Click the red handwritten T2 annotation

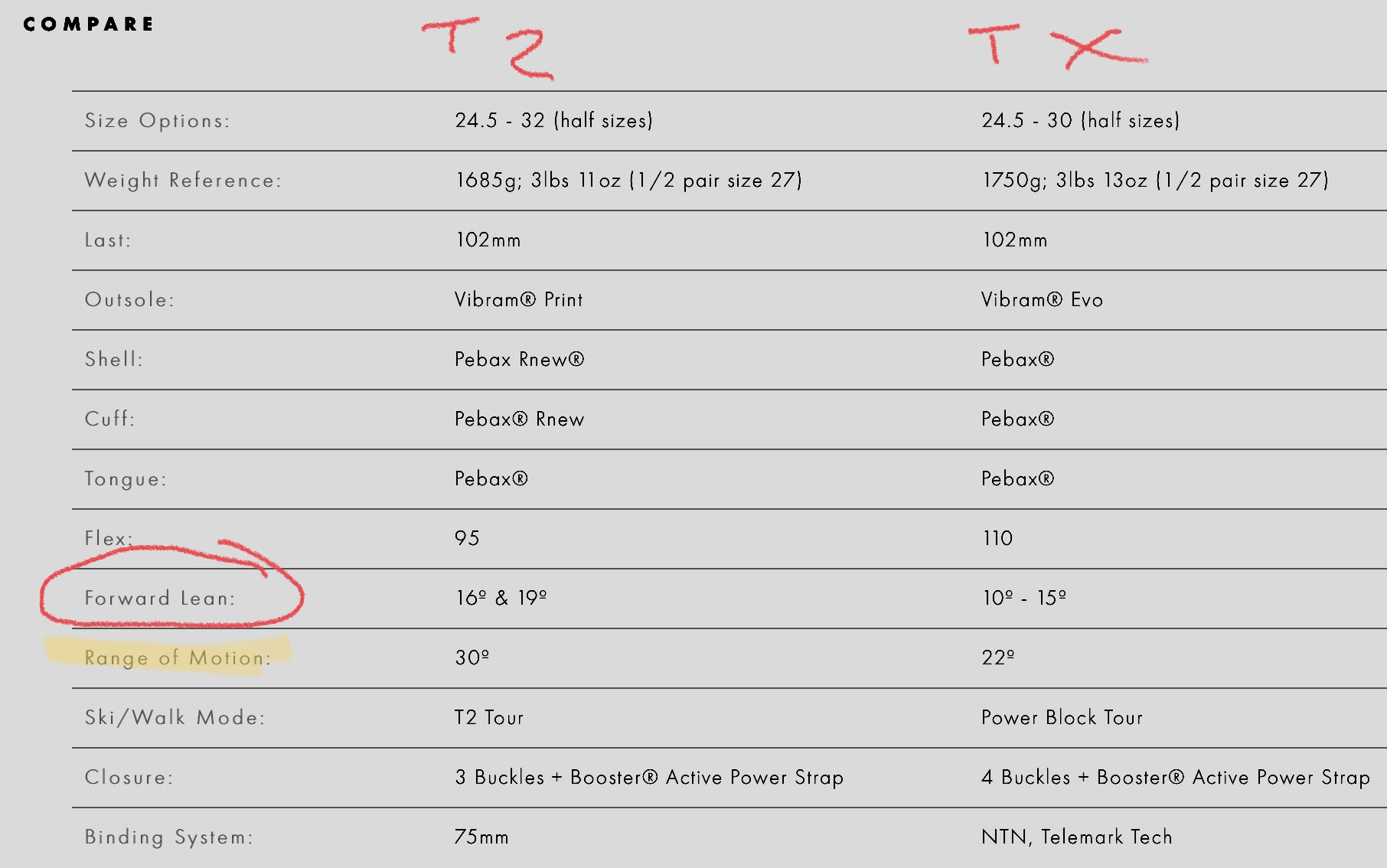(x=488, y=48)
